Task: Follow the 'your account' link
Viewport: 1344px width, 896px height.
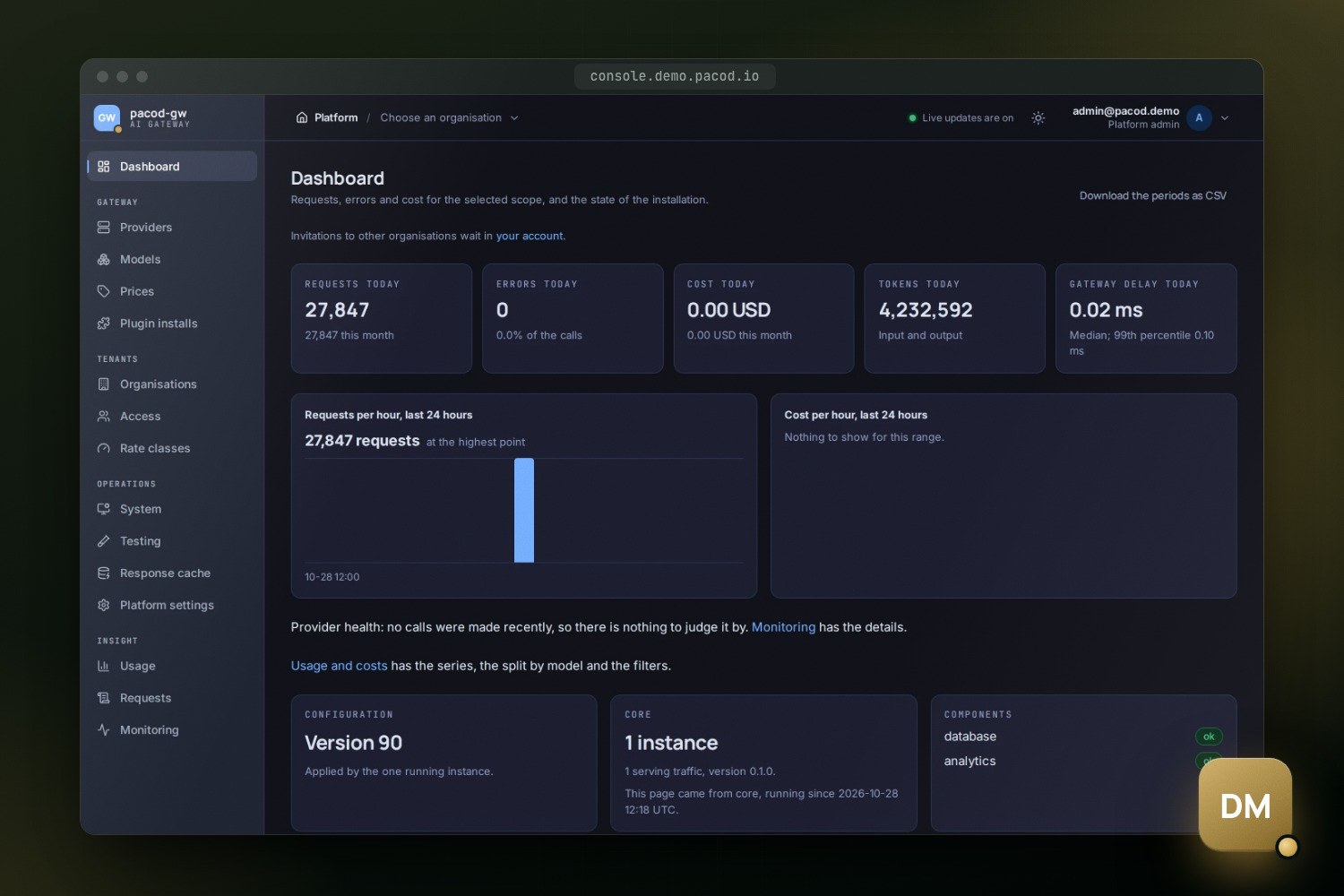Action: [x=530, y=236]
